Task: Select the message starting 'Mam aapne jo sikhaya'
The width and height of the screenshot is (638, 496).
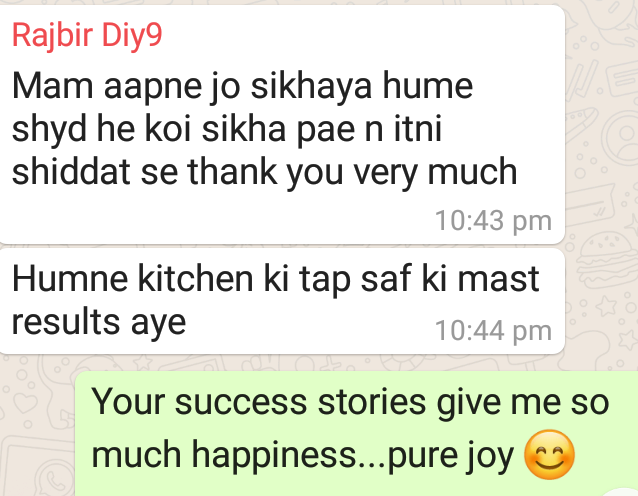Action: (x=282, y=125)
